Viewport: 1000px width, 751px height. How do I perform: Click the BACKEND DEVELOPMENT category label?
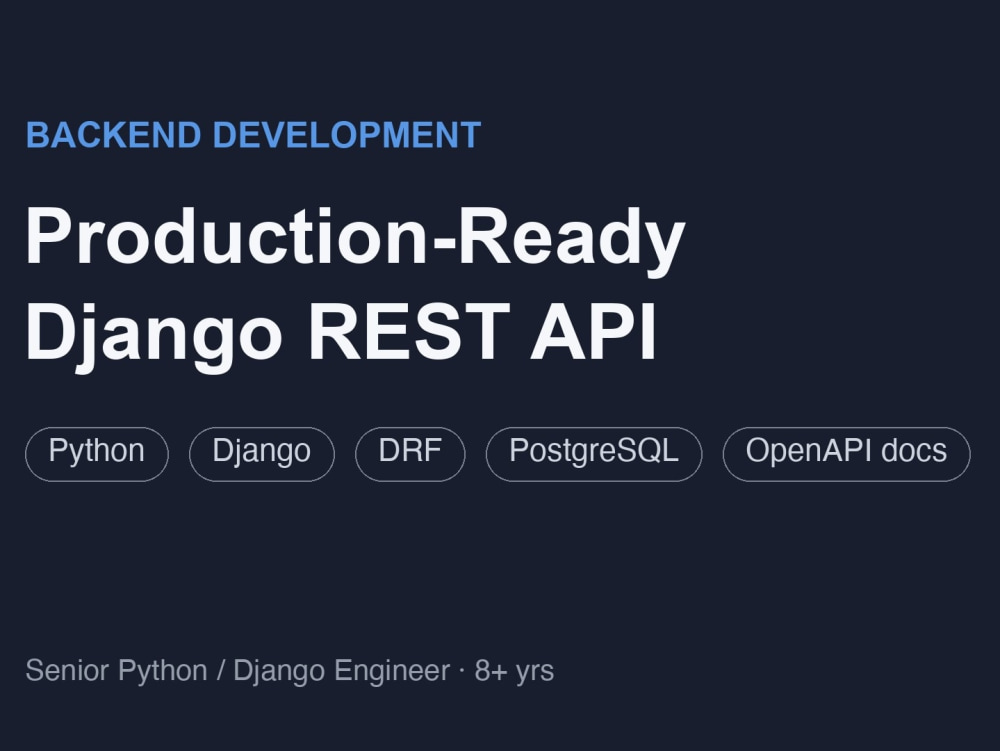[253, 135]
